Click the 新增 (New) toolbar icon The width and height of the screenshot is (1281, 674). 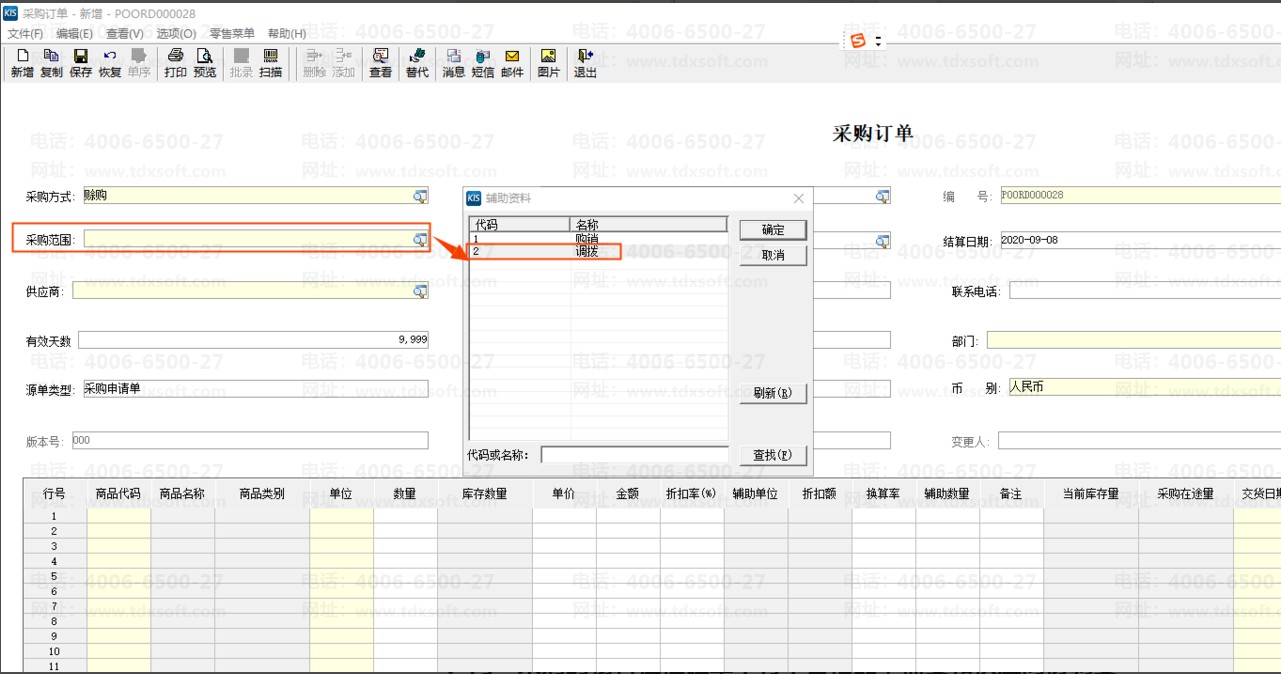tap(22, 63)
